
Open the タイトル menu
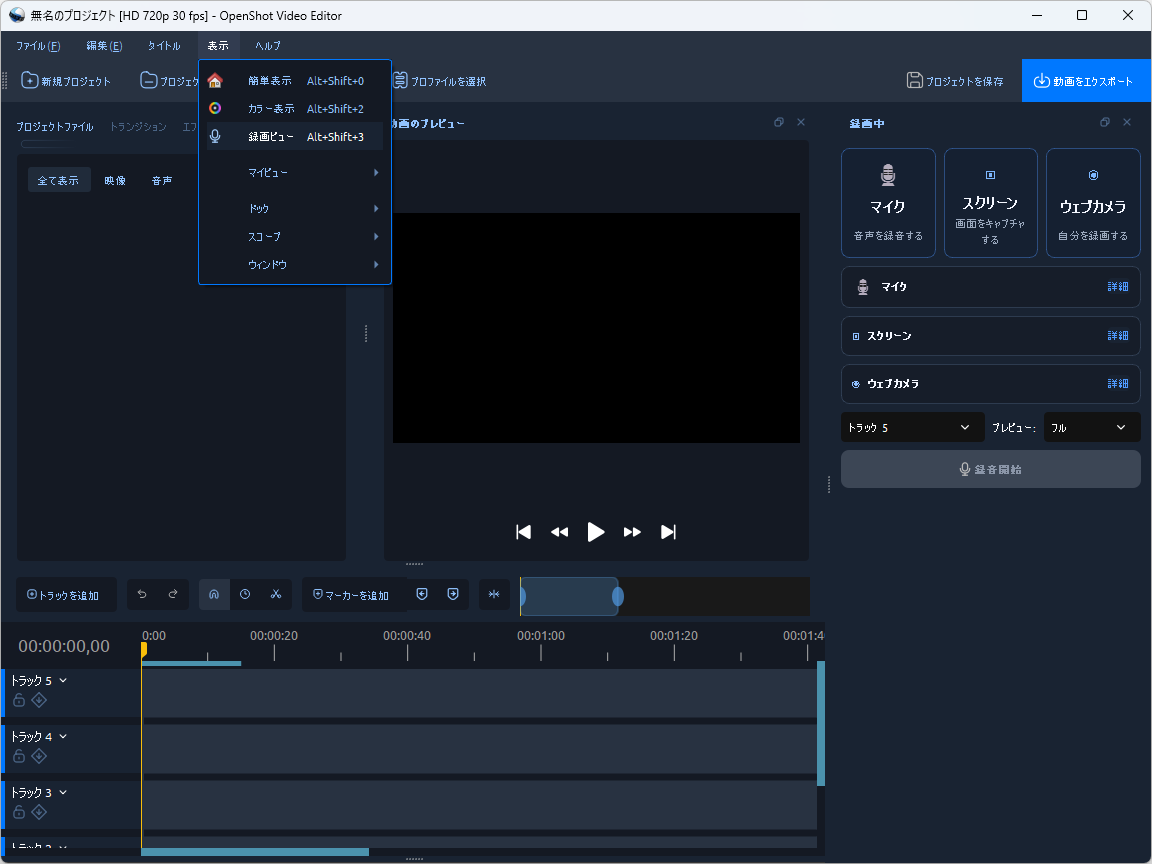point(164,46)
